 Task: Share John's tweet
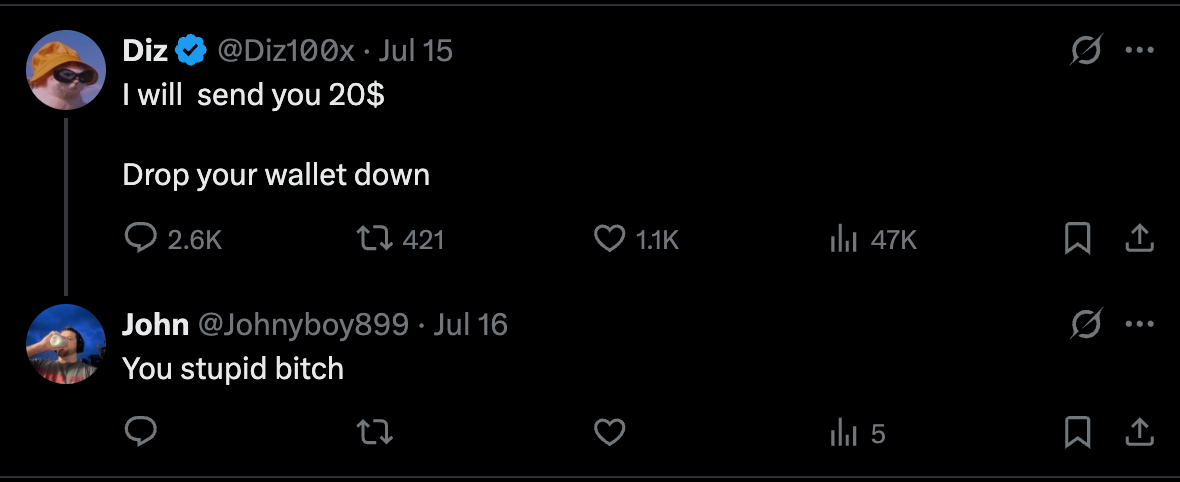point(1139,432)
